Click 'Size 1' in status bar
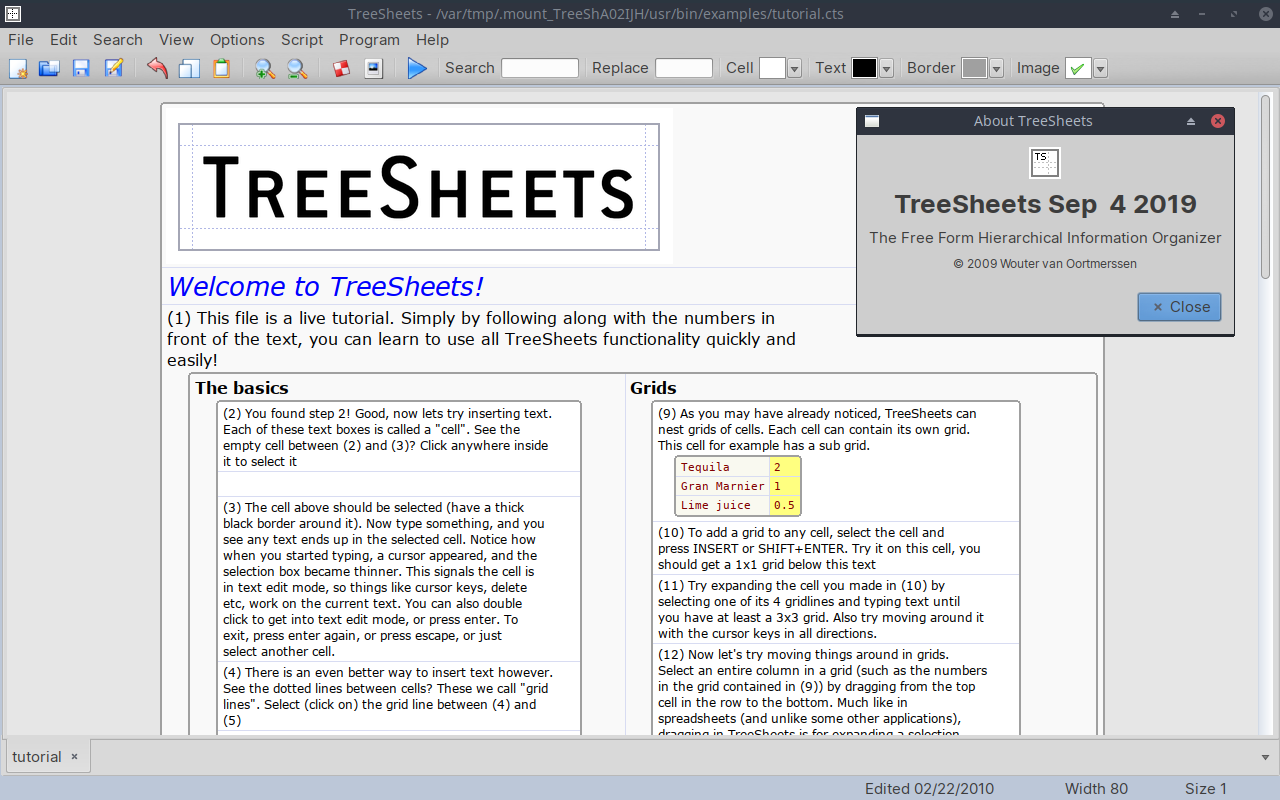The image size is (1280, 800). (1206, 788)
